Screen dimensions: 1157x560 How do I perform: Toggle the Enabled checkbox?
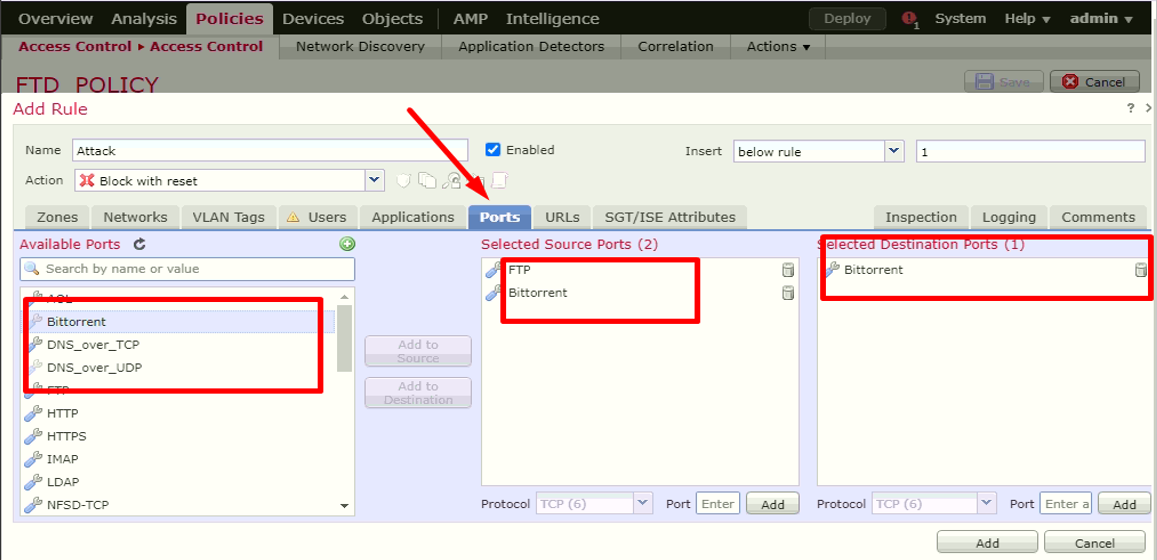tap(492, 150)
